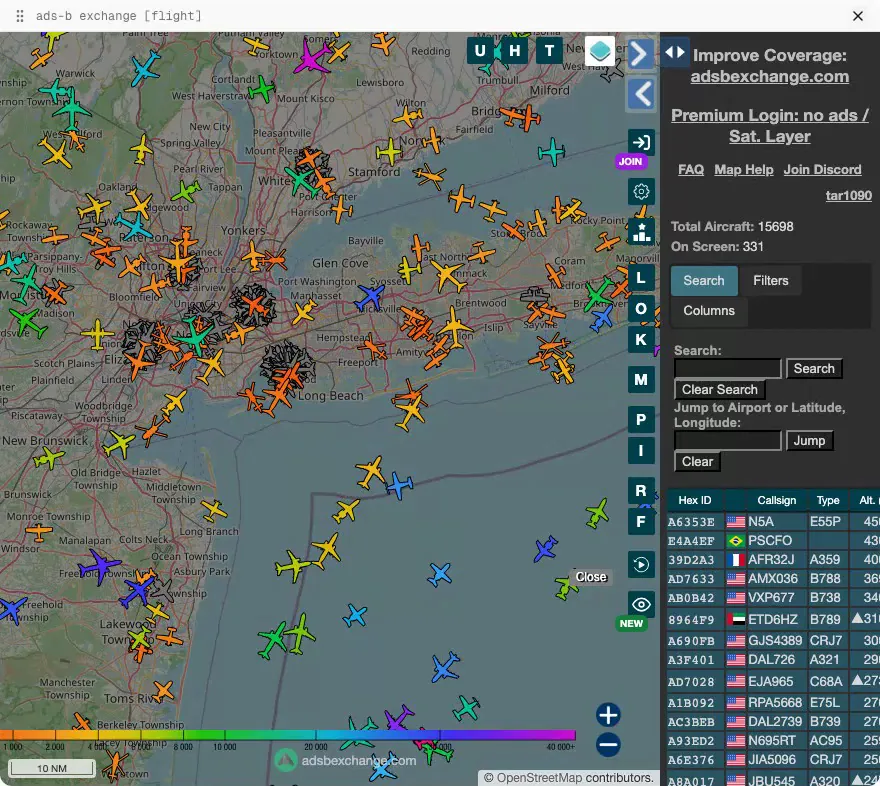880x786 pixels.
Task: Click the Search submit button
Action: [814, 369]
